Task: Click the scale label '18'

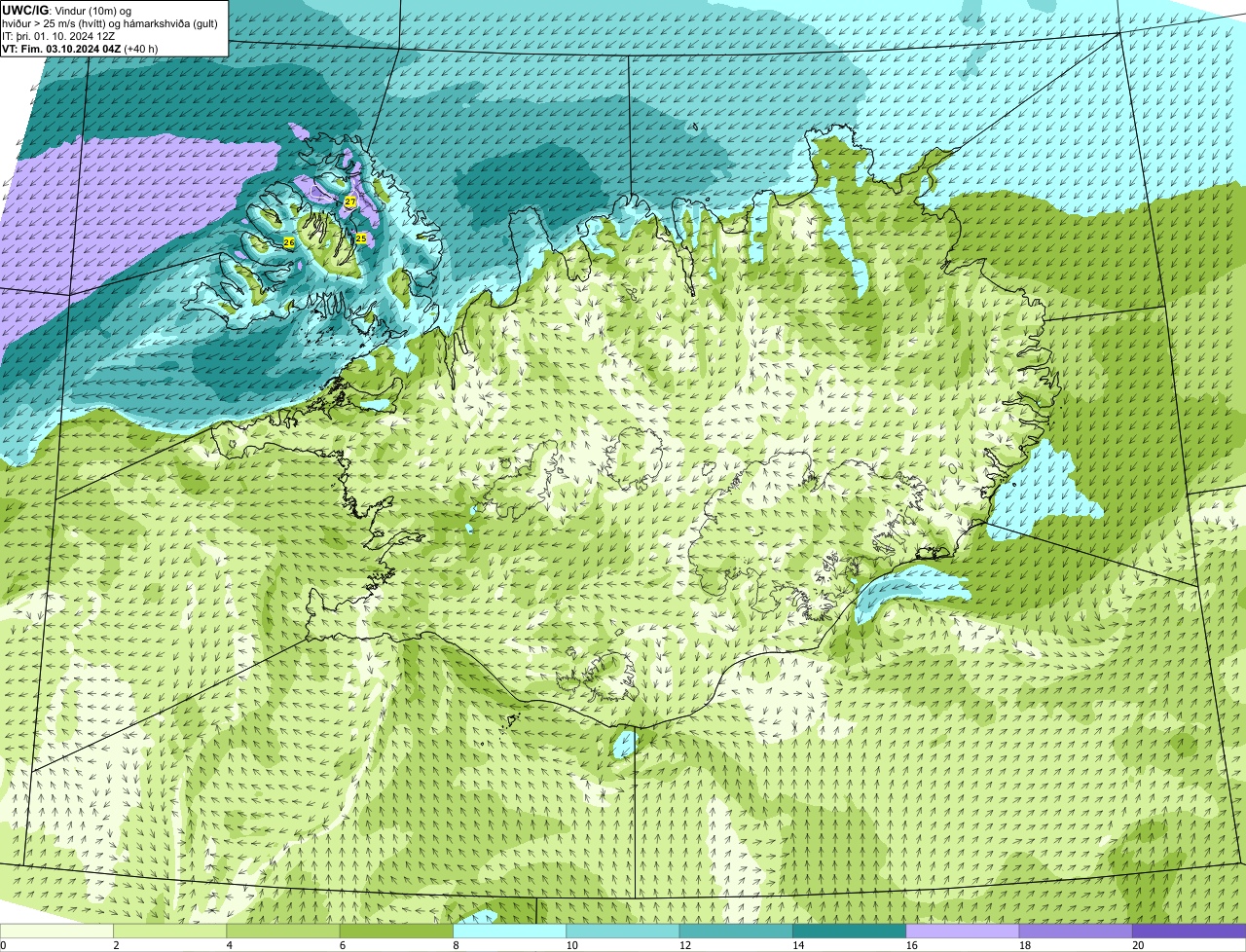Action: 1024,945
